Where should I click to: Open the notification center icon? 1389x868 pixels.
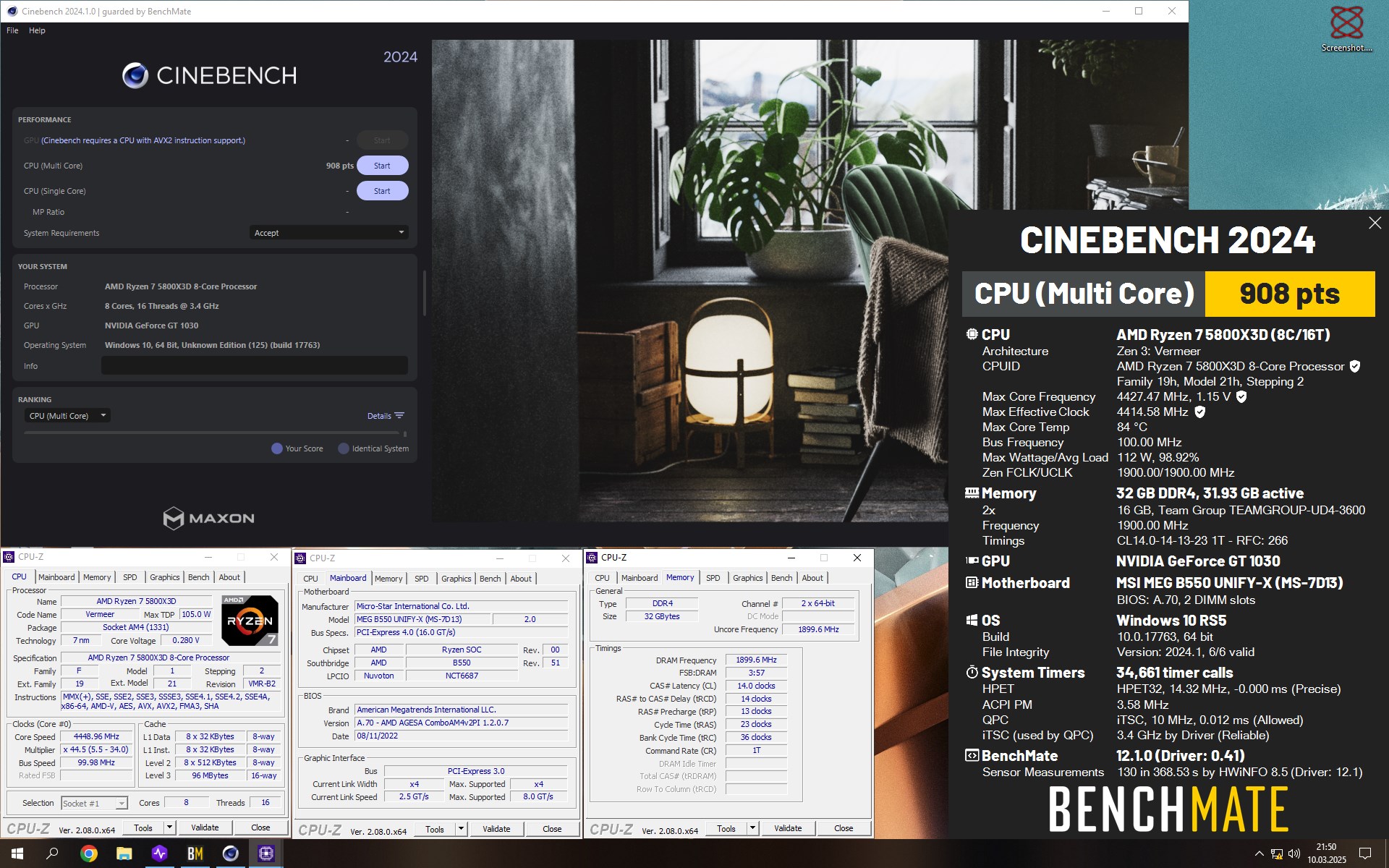1365,854
